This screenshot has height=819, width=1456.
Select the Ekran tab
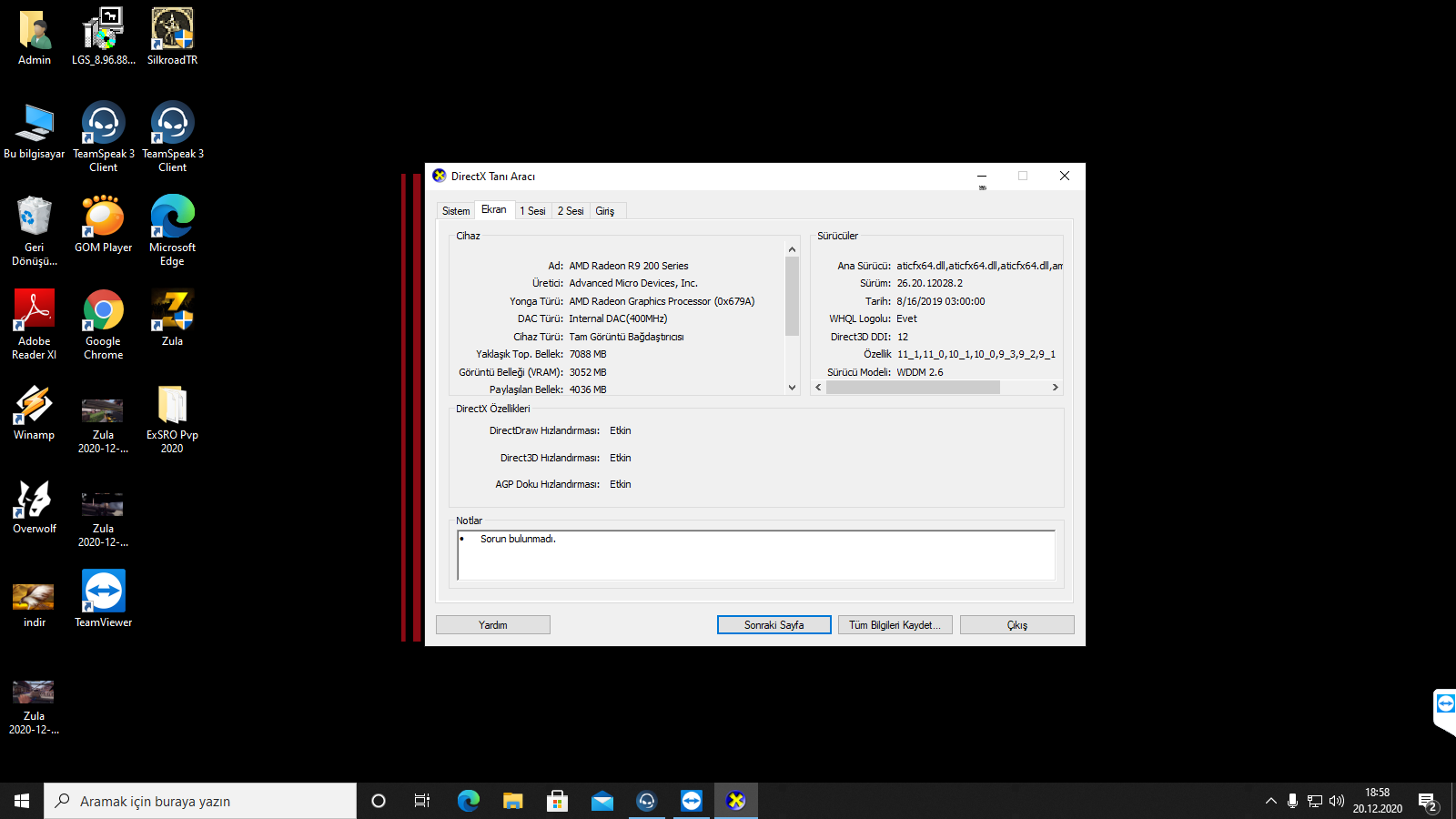click(x=494, y=209)
